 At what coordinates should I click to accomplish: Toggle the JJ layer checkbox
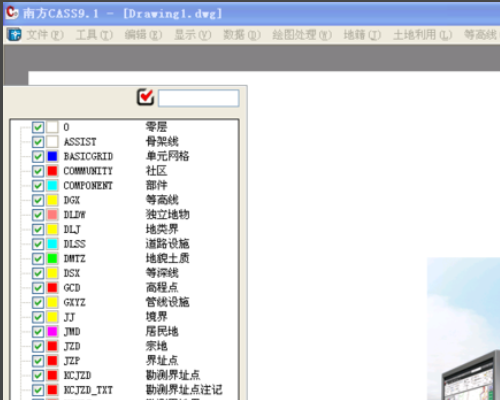click(38, 317)
